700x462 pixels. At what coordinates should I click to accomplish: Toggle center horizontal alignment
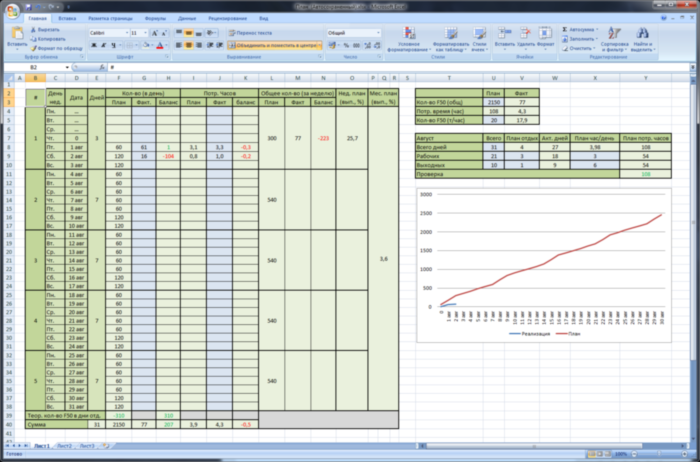[x=189, y=45]
